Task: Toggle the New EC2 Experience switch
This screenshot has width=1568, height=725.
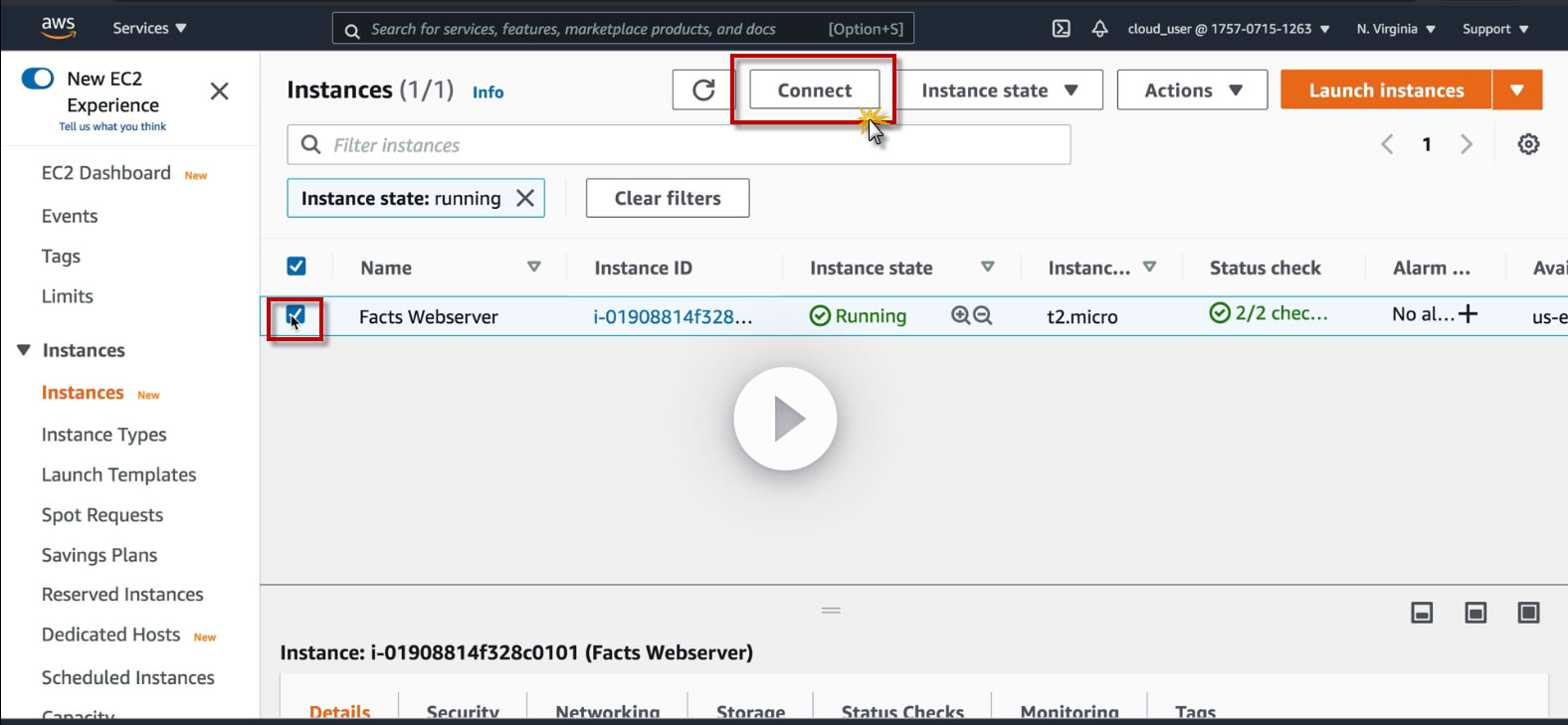Action: point(38,79)
